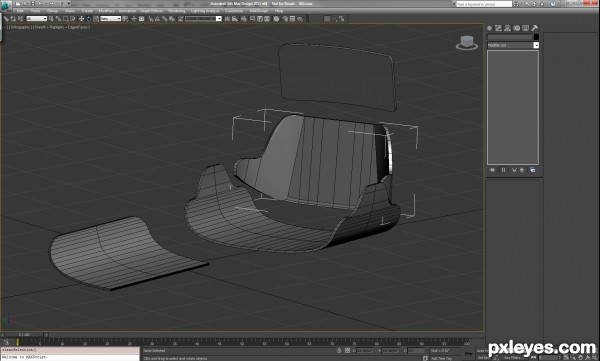Image resolution: width=600 pixels, height=361 pixels.
Task: Toggle the Window/Crossing selection mode
Action: 73,18
